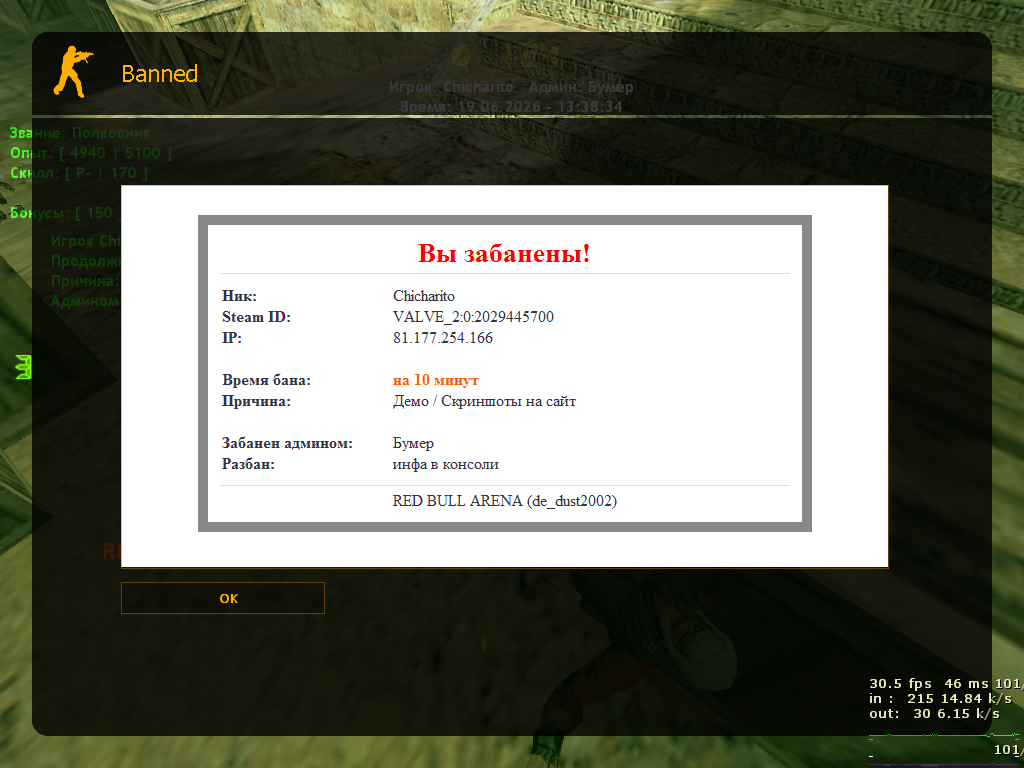The width and height of the screenshot is (1024, 768).
Task: Click the 'in : 215 14.84 k/s' net graph line
Action: point(940,699)
